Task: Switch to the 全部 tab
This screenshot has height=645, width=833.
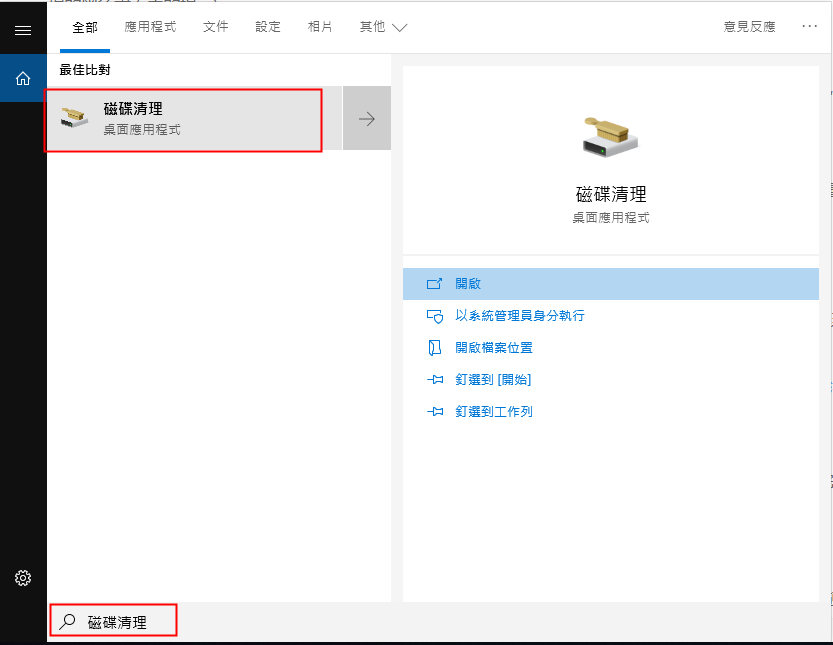Action: 85,27
